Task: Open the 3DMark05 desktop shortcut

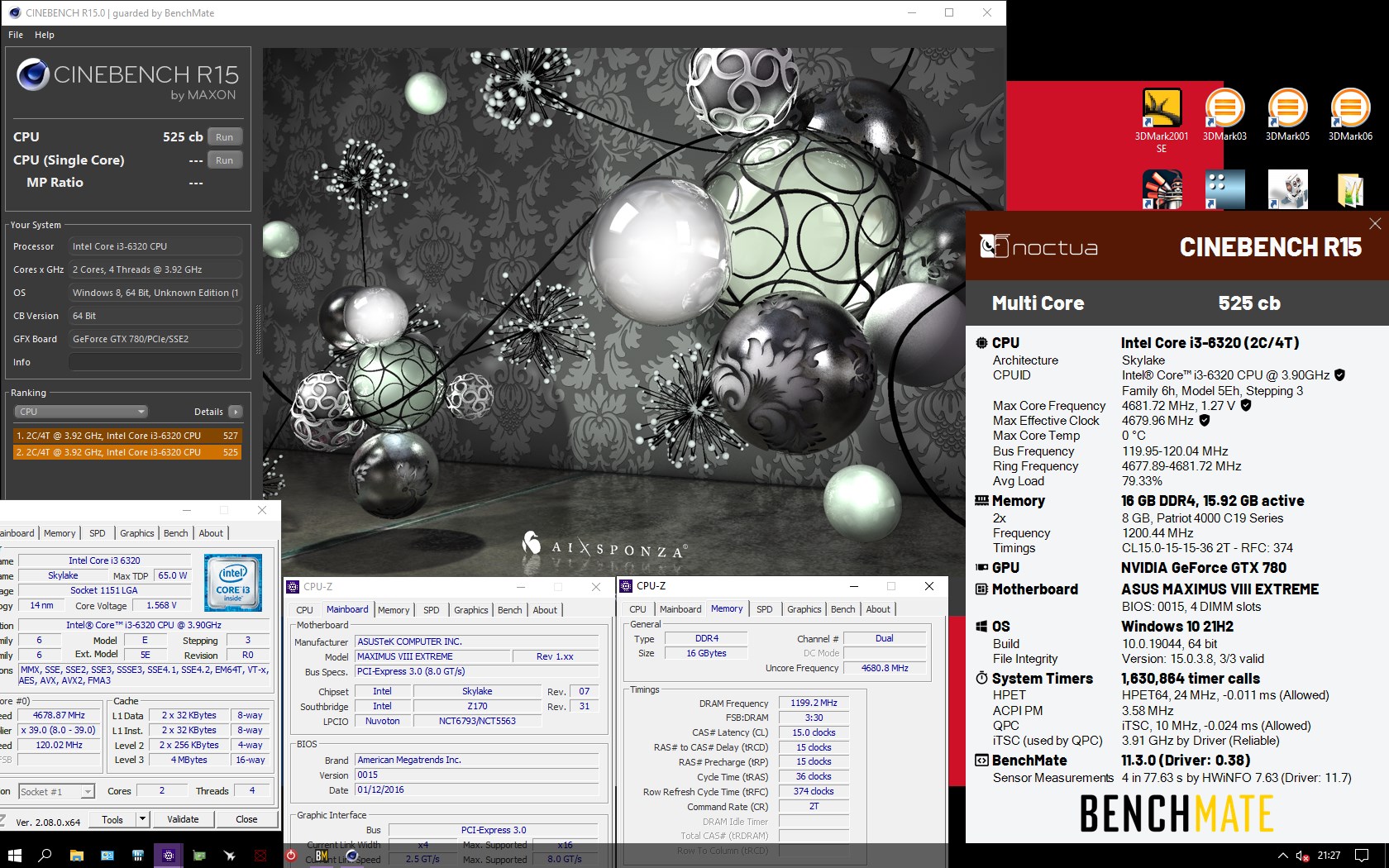Action: pos(1287,115)
